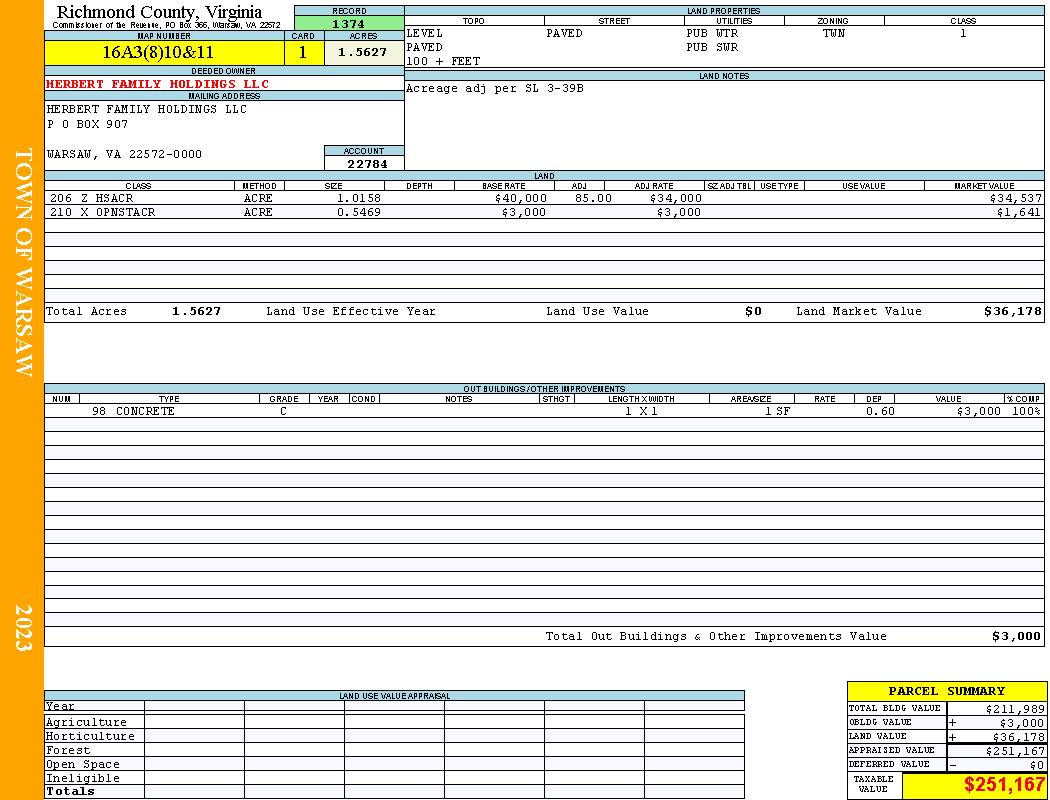Screen dimensions: 1050x800
Task: Click the PARCEL SUMMARY header
Action: click(946, 692)
